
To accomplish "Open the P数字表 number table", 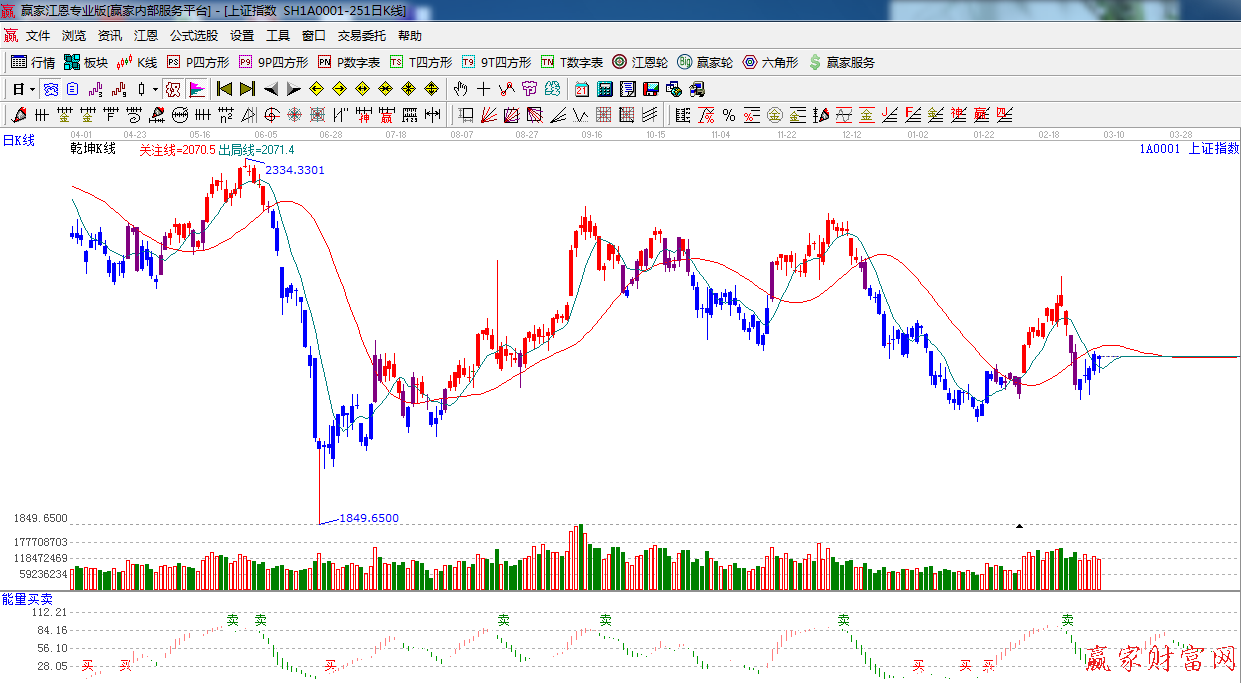I will pos(349,62).
